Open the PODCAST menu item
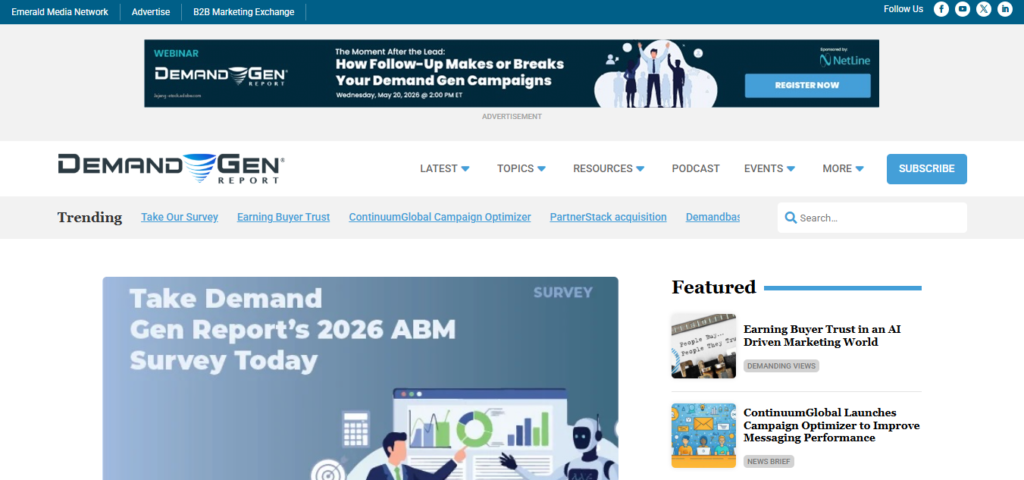This screenshot has height=480, width=1024. coord(696,168)
